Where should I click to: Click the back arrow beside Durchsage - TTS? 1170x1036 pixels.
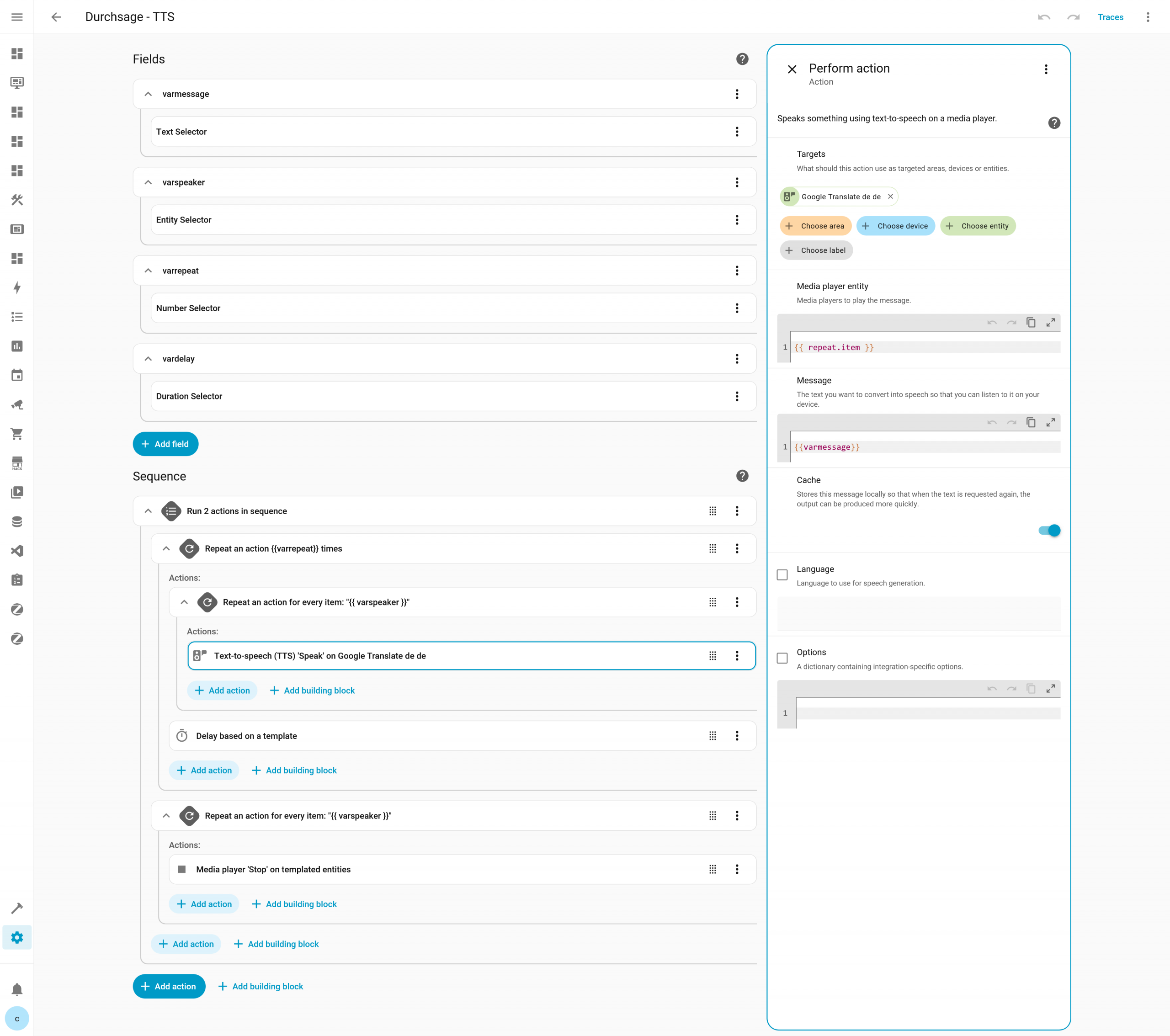tap(56, 17)
